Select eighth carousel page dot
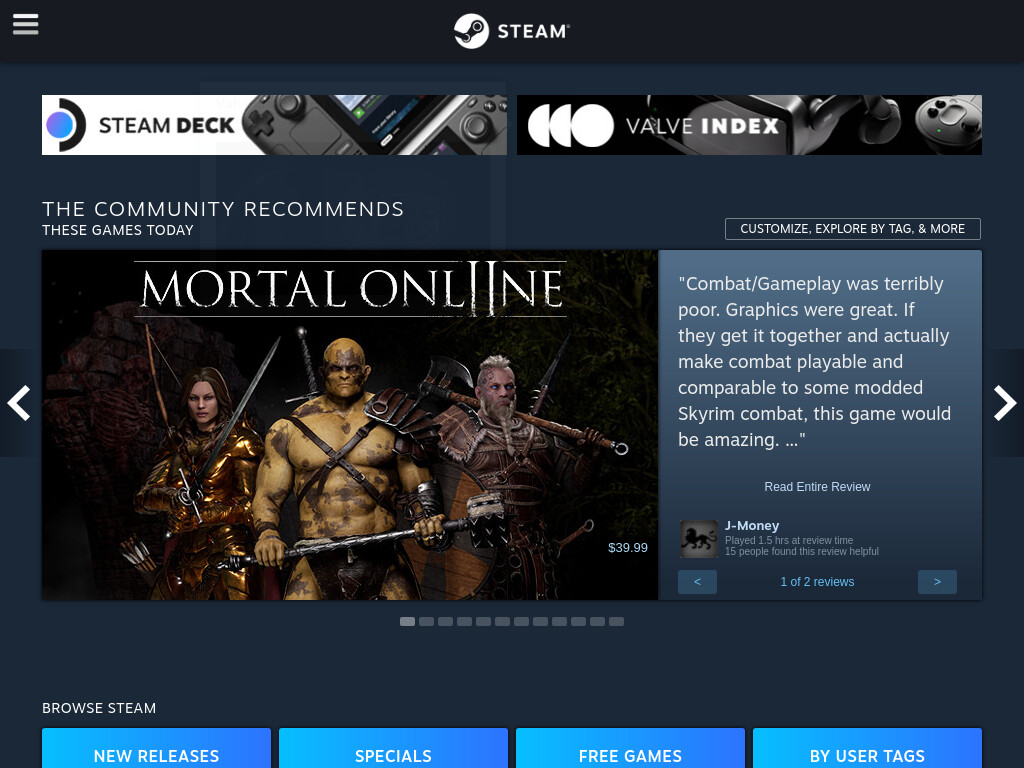The height and width of the screenshot is (768, 1024). pyautogui.click(x=540, y=622)
